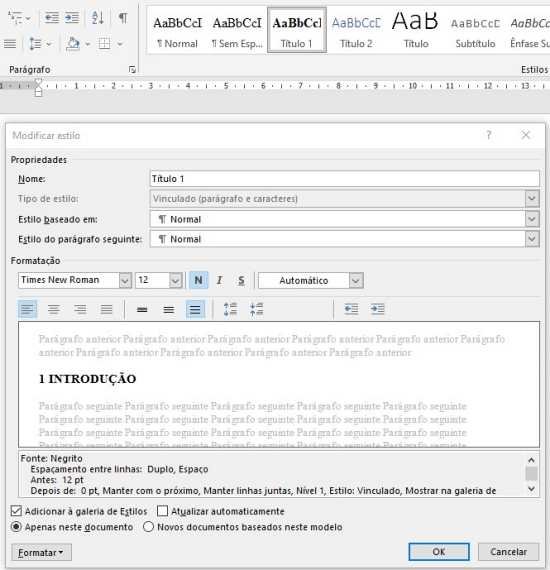Apply underline with the S button
The image size is (550, 570).
pos(241,280)
